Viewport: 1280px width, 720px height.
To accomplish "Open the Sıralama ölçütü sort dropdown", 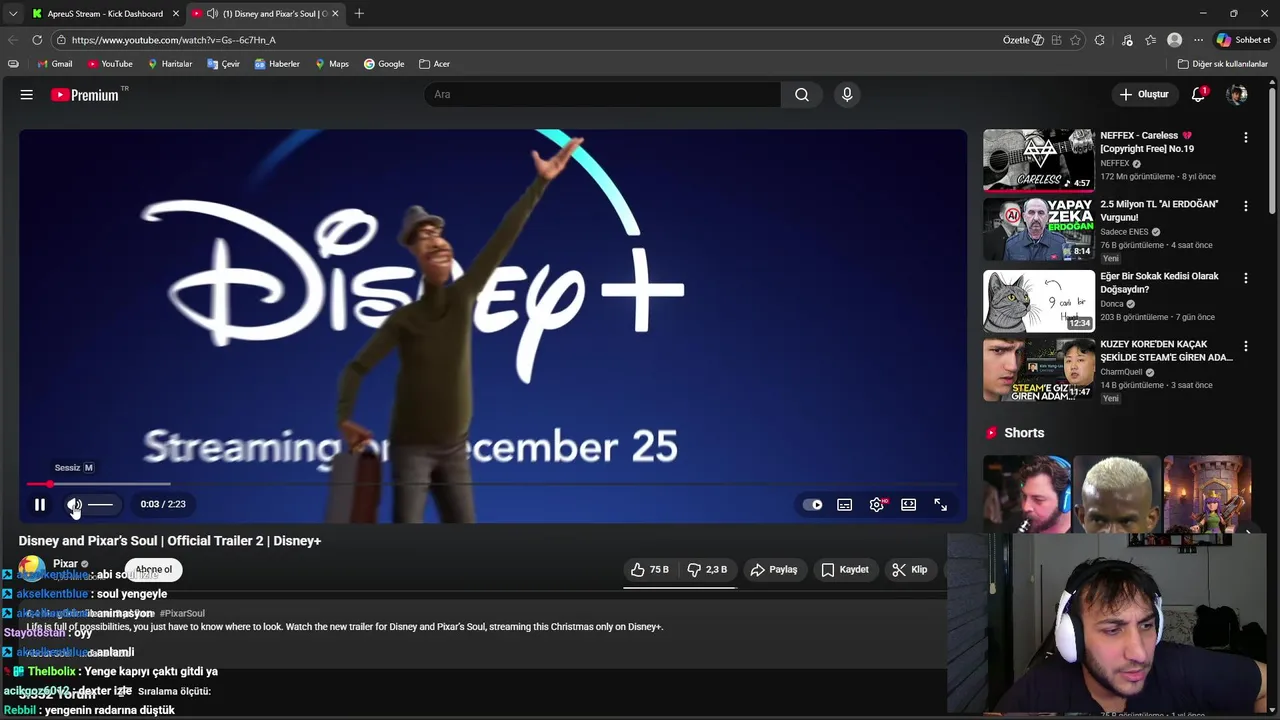I will 163,692.
